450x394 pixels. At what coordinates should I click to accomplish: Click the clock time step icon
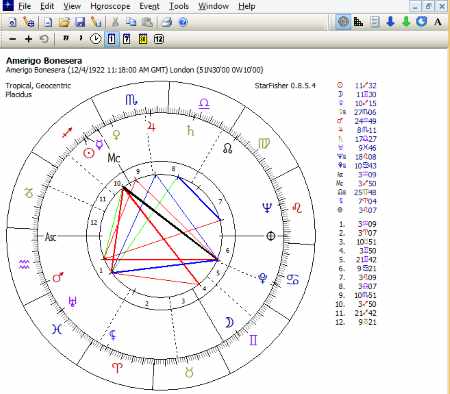[96, 39]
